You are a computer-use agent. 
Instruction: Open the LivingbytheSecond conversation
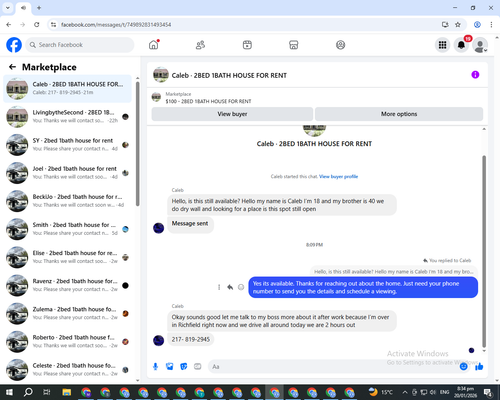coord(67,117)
